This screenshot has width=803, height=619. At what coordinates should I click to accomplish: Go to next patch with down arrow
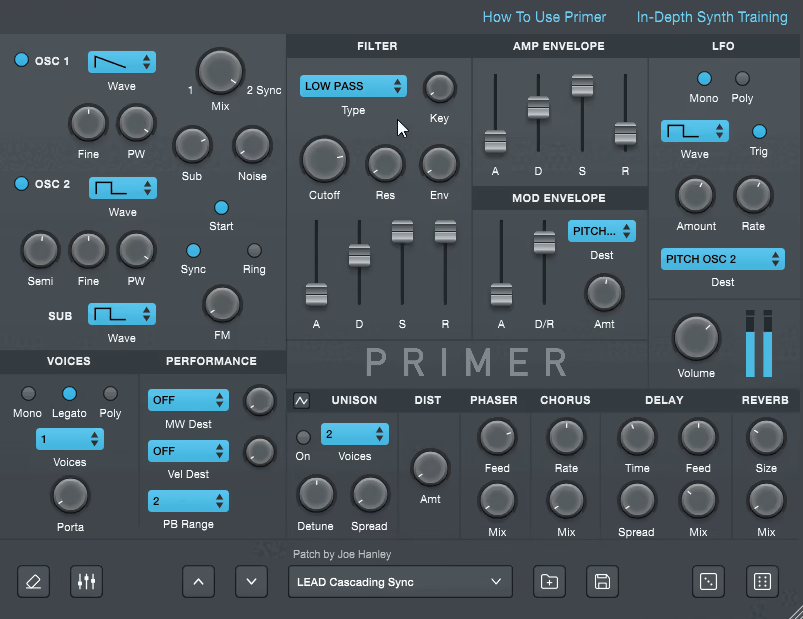[x=251, y=582]
